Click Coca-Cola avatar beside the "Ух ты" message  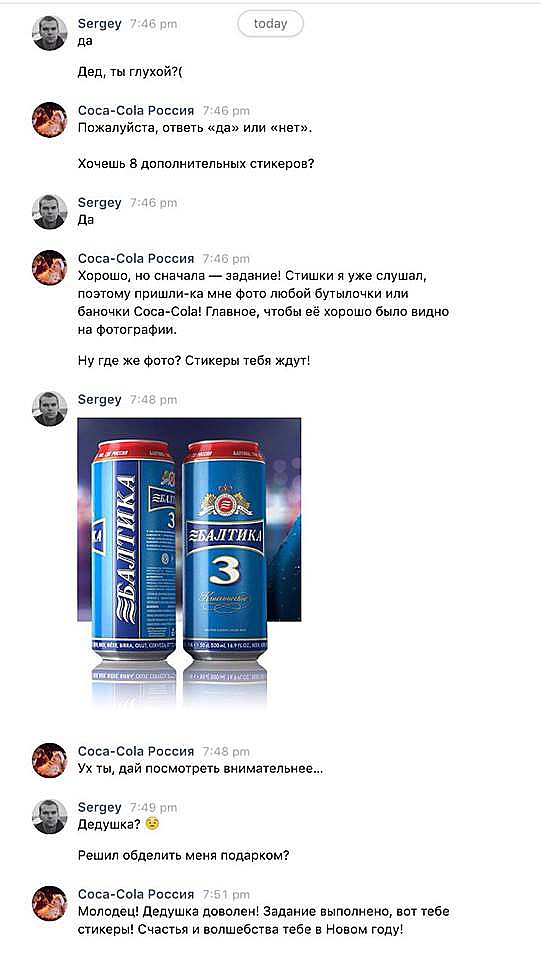(x=50, y=760)
